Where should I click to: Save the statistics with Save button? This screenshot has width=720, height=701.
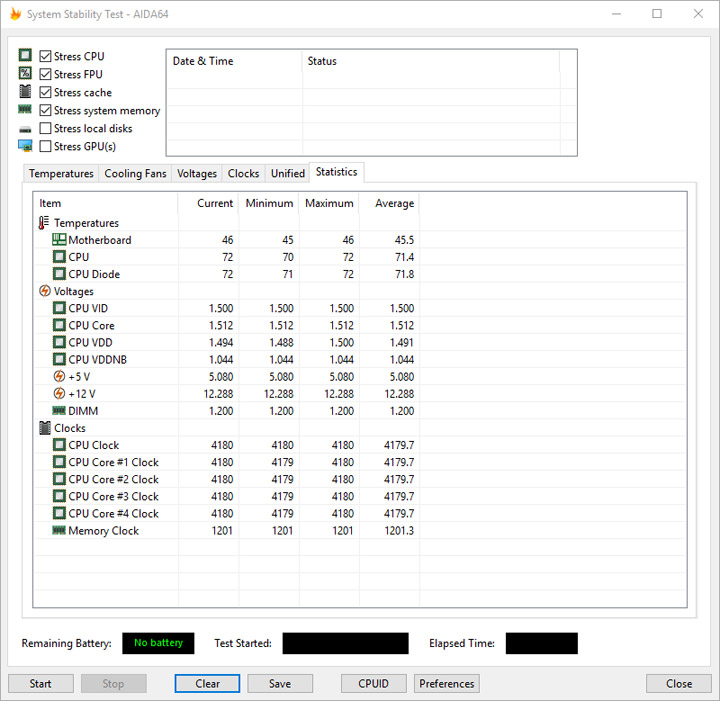[x=280, y=684]
